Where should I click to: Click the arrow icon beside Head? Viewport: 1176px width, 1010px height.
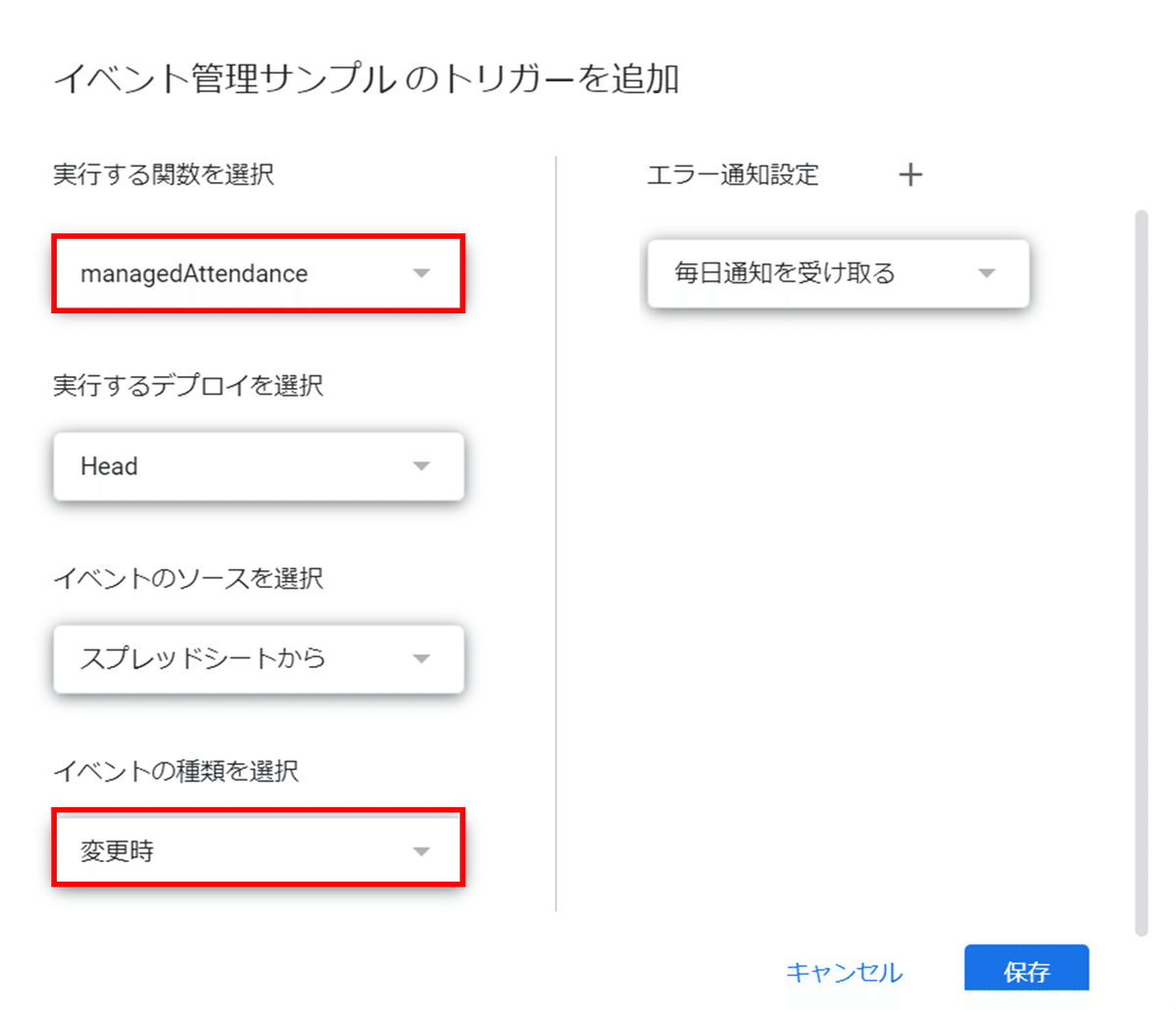(x=421, y=466)
